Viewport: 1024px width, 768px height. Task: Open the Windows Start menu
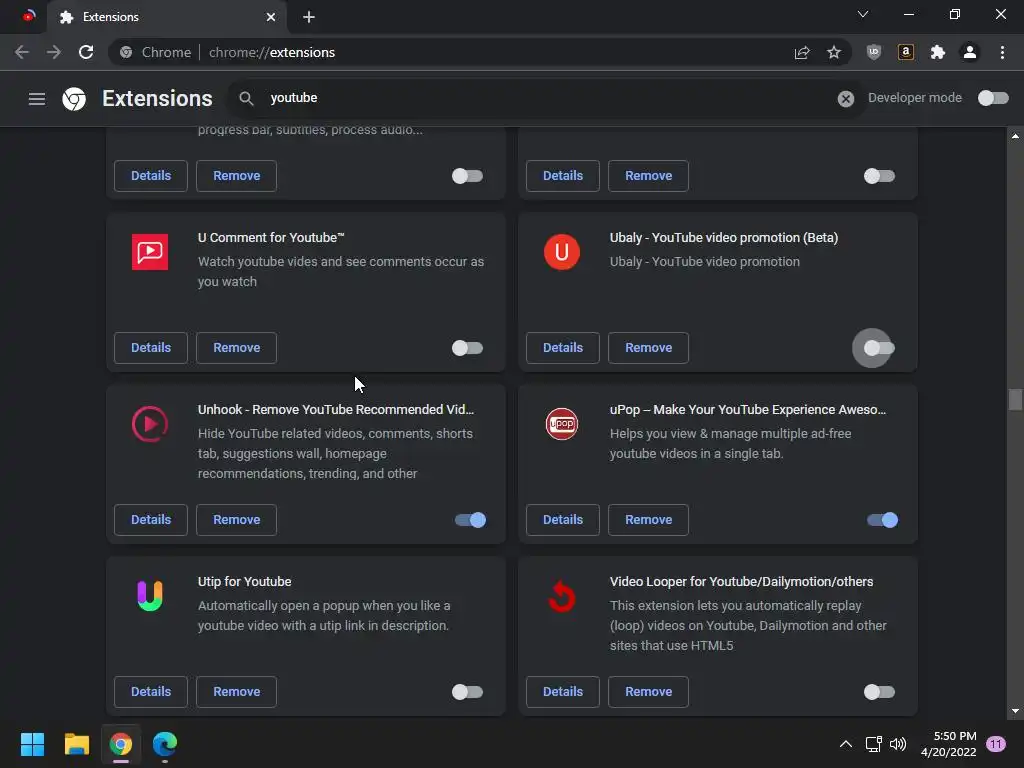[x=32, y=744]
